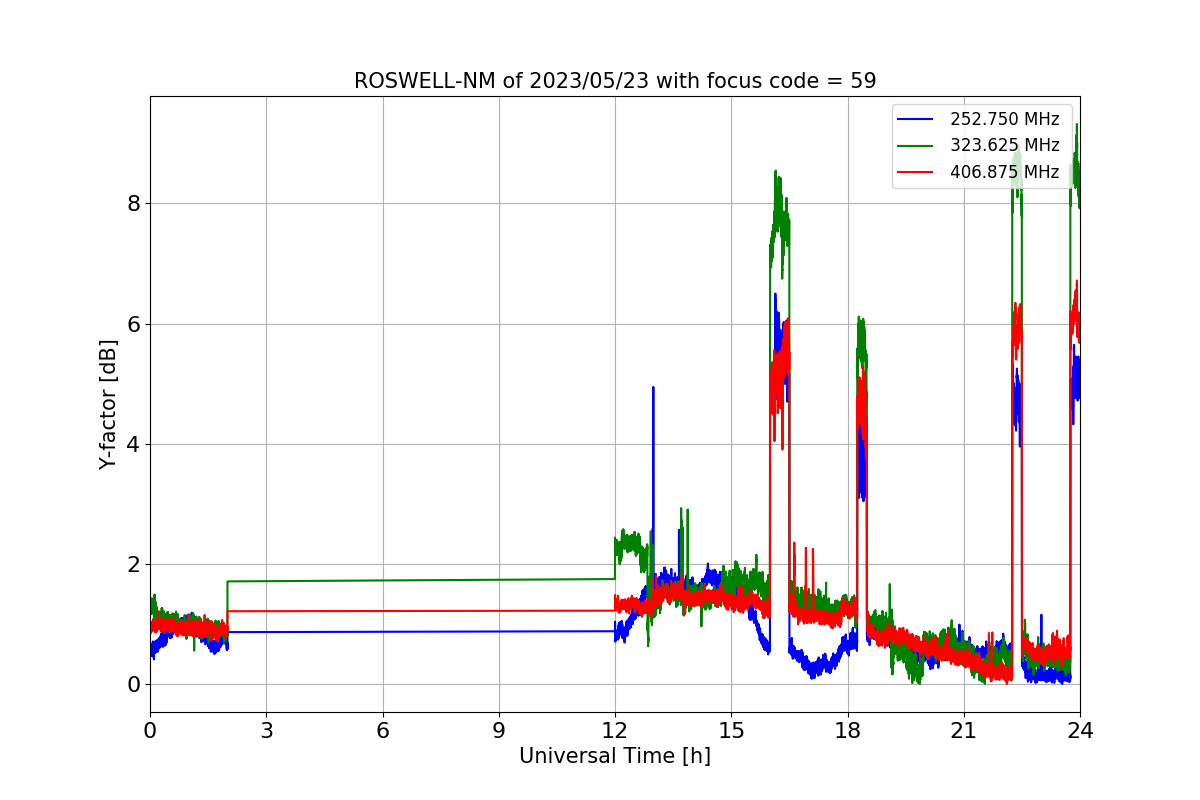Click the green peak just after 16 hours
The width and height of the screenshot is (1200, 800).
[x=777, y=173]
